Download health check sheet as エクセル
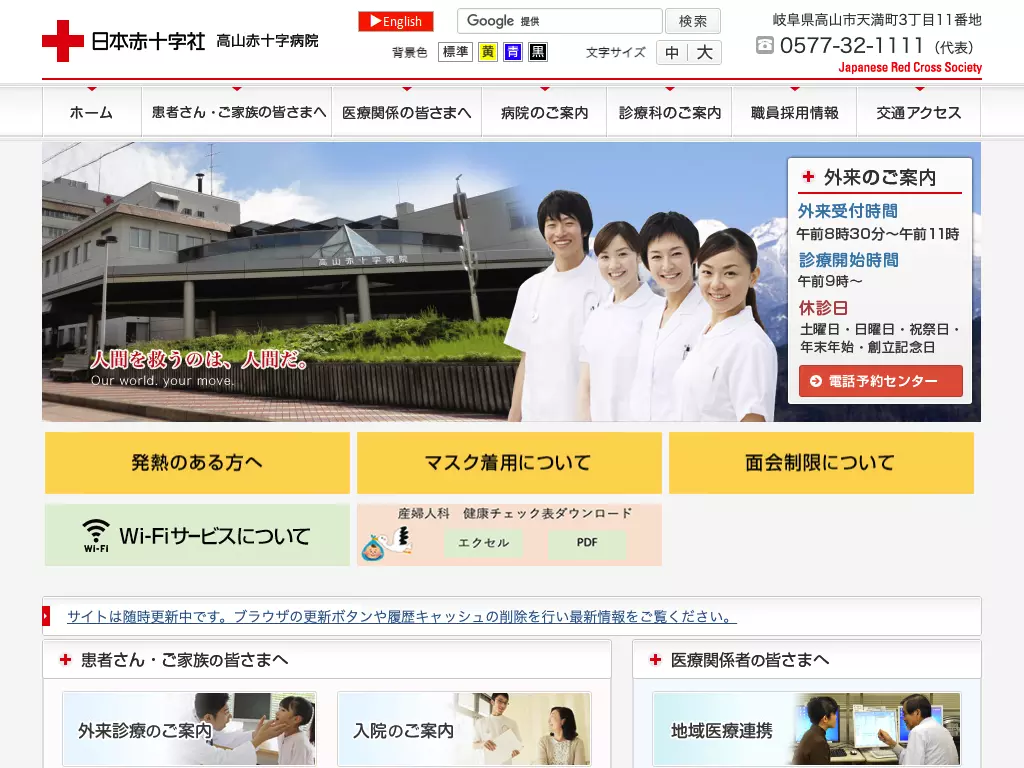Screen dimensions: 1024x768 [483, 543]
